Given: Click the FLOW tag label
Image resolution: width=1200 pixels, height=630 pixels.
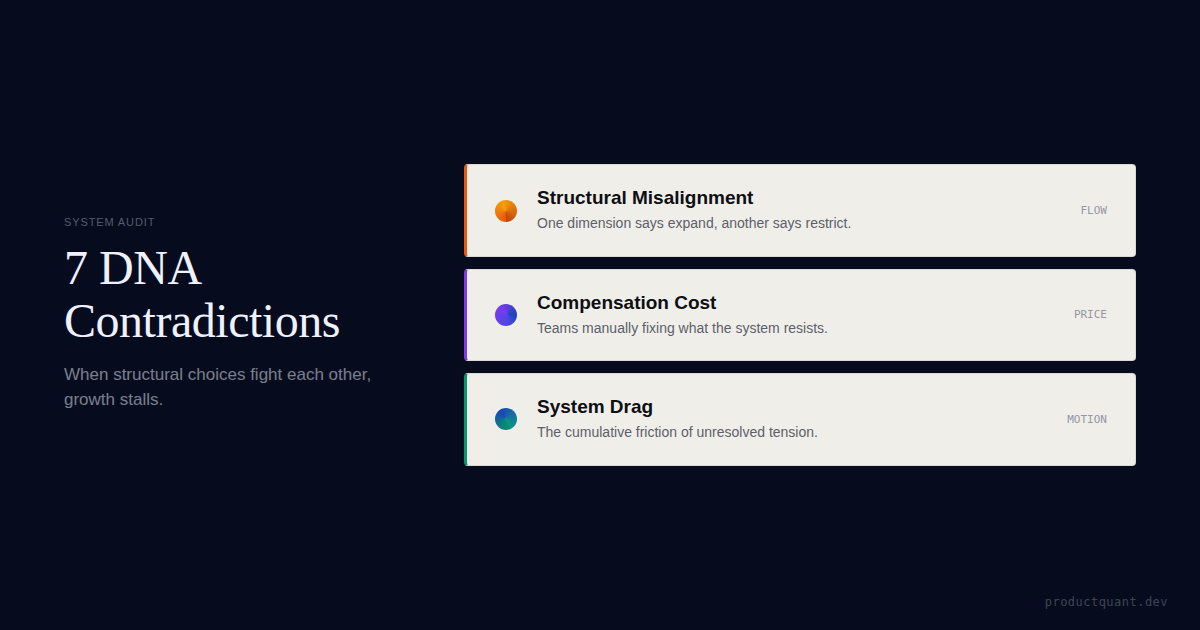Looking at the screenshot, I should point(1093,211).
